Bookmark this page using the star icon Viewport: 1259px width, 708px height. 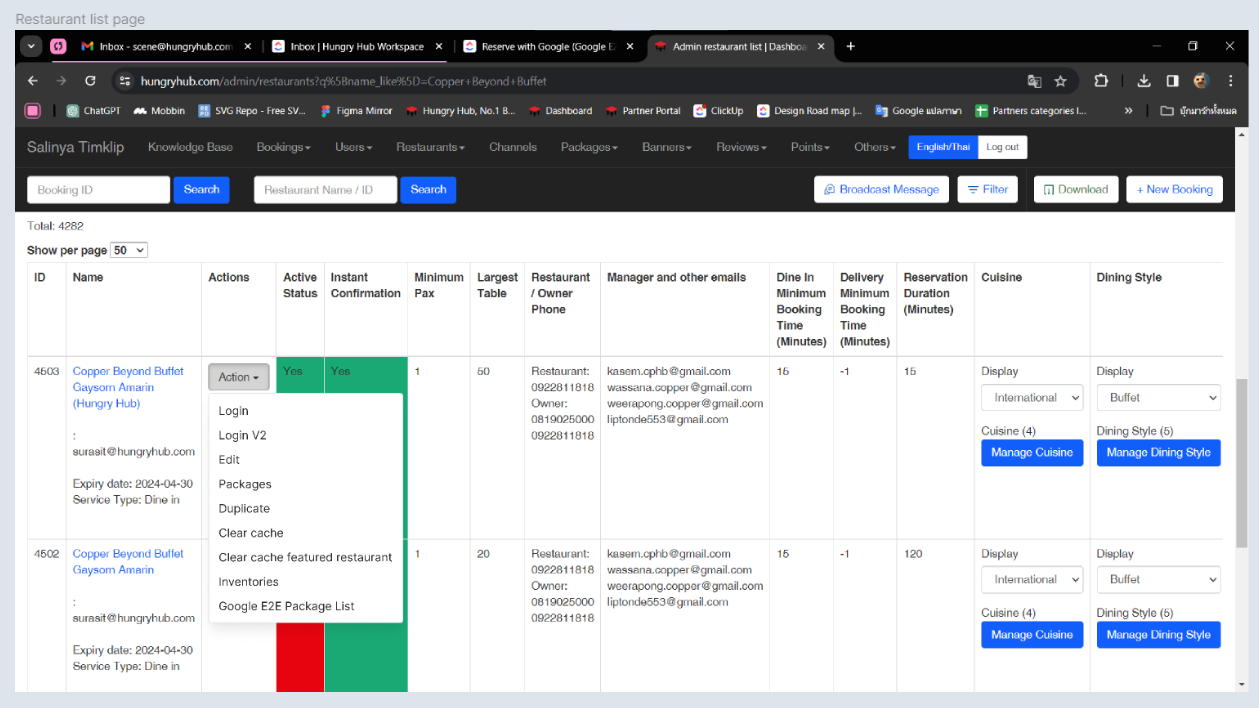(x=1061, y=81)
